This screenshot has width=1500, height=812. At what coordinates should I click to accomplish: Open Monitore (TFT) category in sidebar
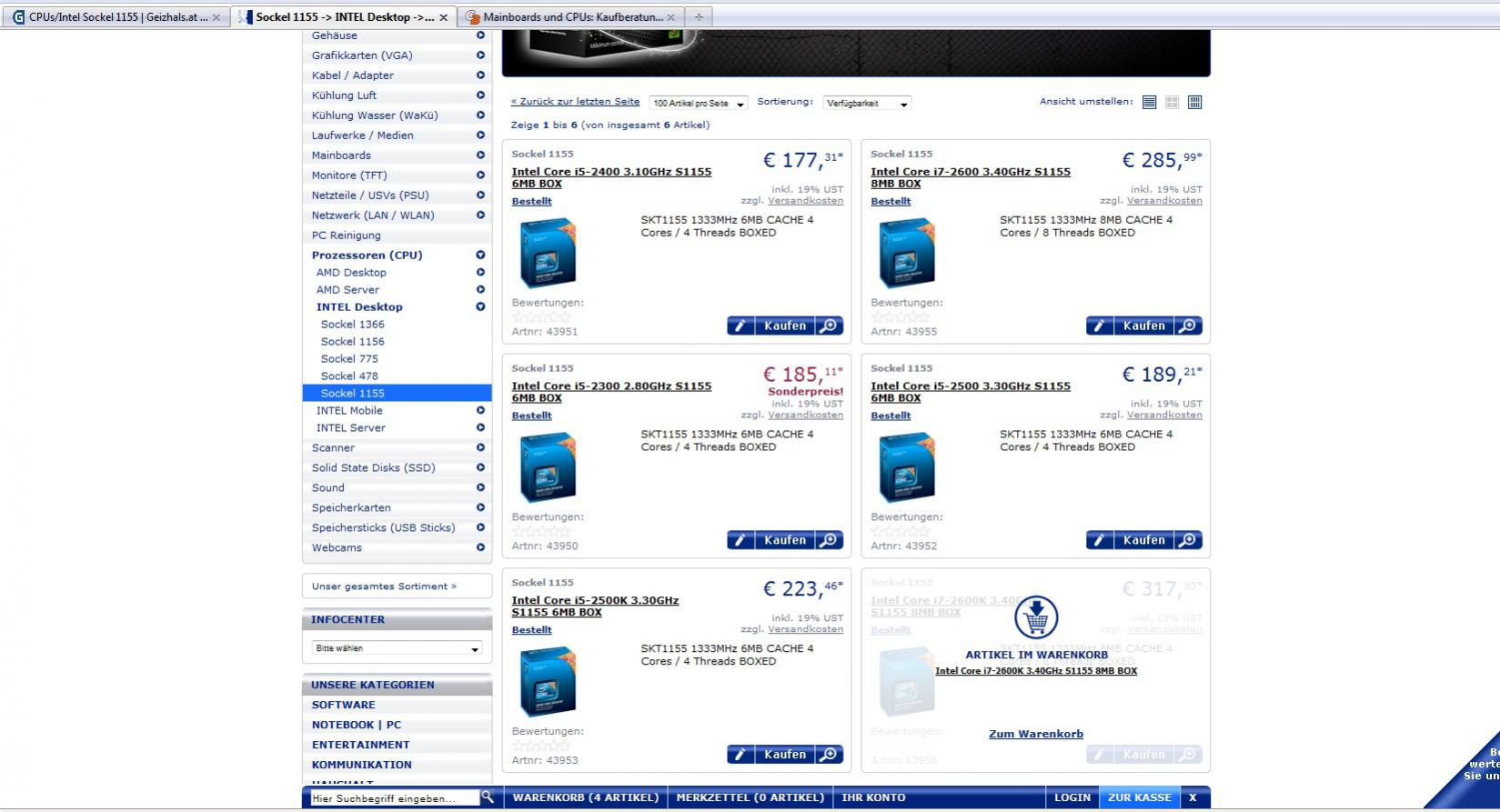point(349,175)
